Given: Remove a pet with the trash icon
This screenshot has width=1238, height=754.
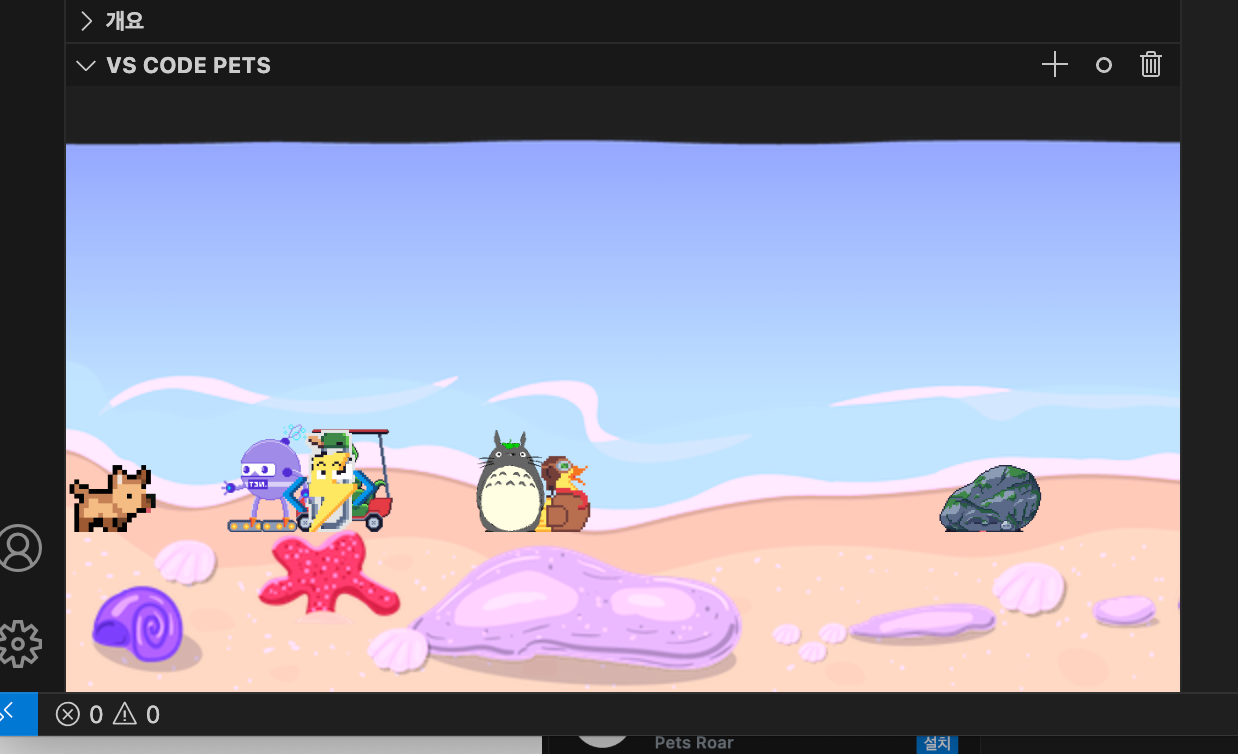Looking at the screenshot, I should coord(1151,65).
